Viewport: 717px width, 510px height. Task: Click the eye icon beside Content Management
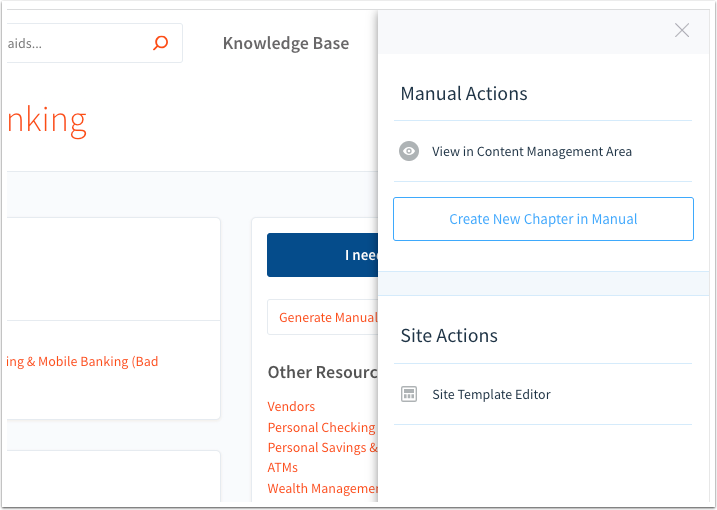(409, 152)
